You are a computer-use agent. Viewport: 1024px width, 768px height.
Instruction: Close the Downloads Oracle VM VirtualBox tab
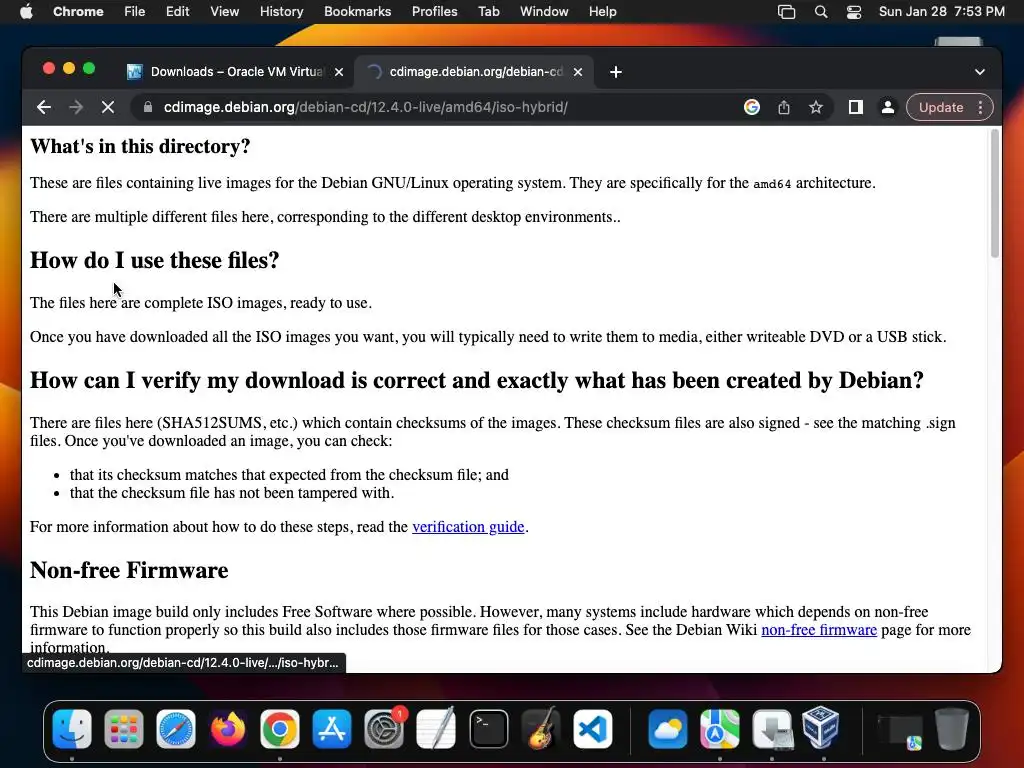[x=339, y=72]
